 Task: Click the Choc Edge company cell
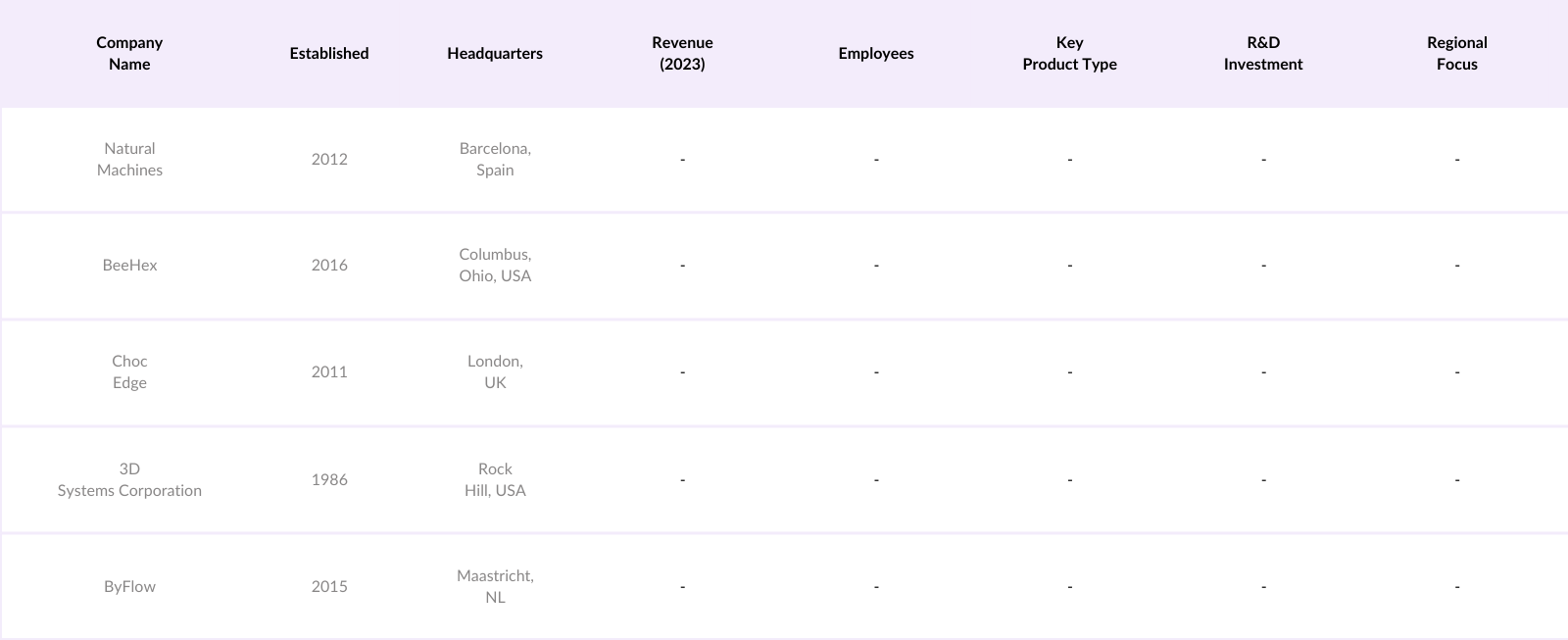tap(129, 371)
